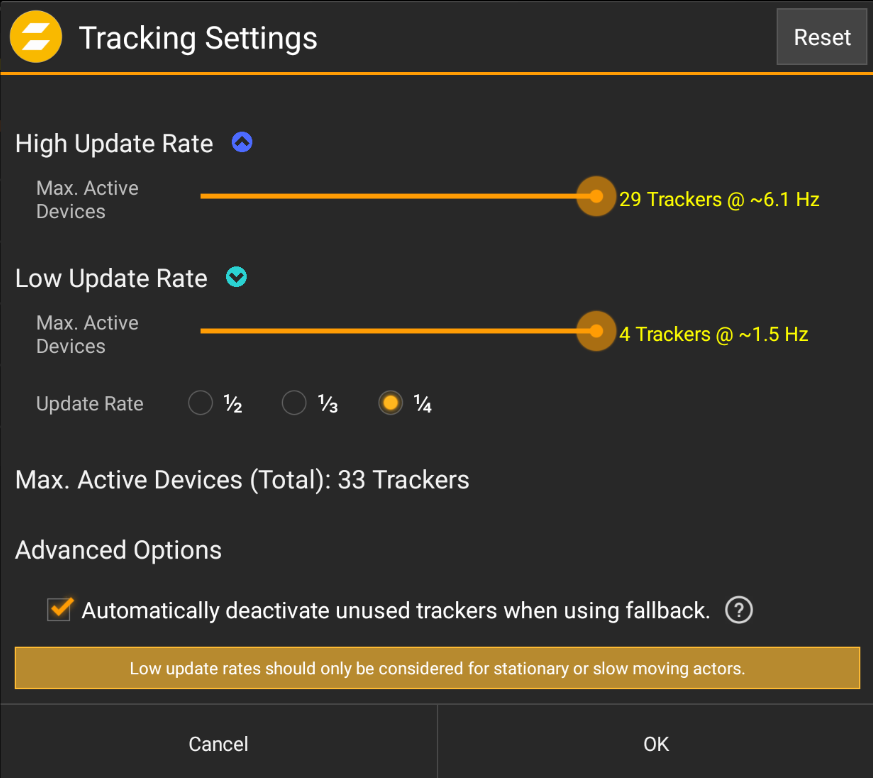Select the ¼ update rate
The height and width of the screenshot is (778, 873).
(390, 402)
